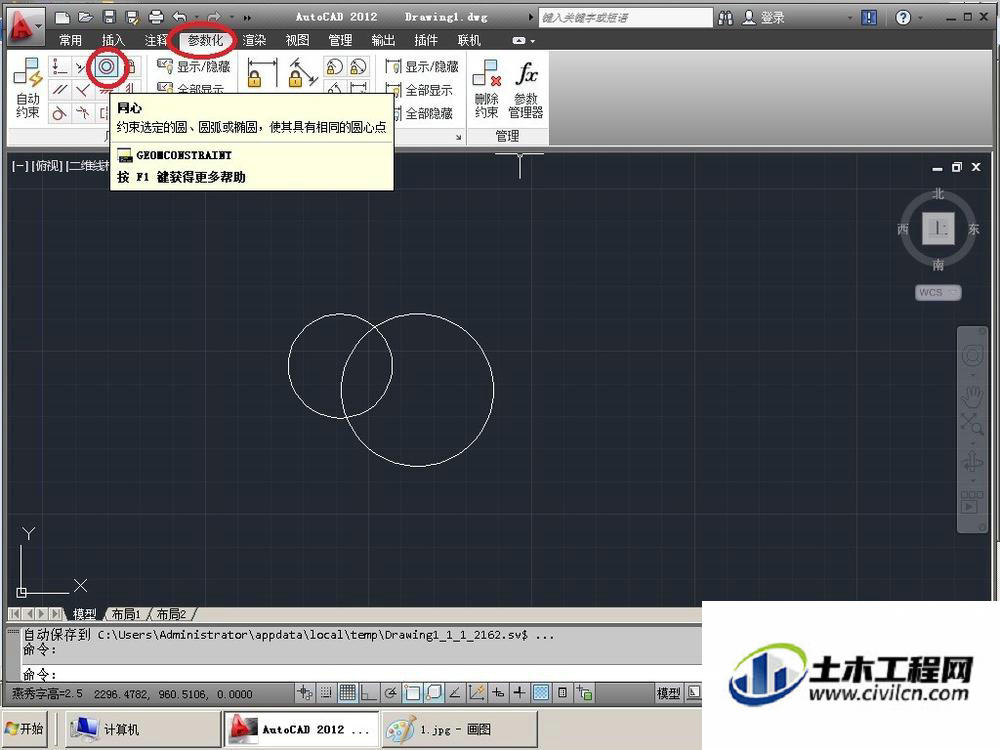Switch to the 模型 model tab
The height and width of the screenshot is (750, 1000).
(x=84, y=614)
